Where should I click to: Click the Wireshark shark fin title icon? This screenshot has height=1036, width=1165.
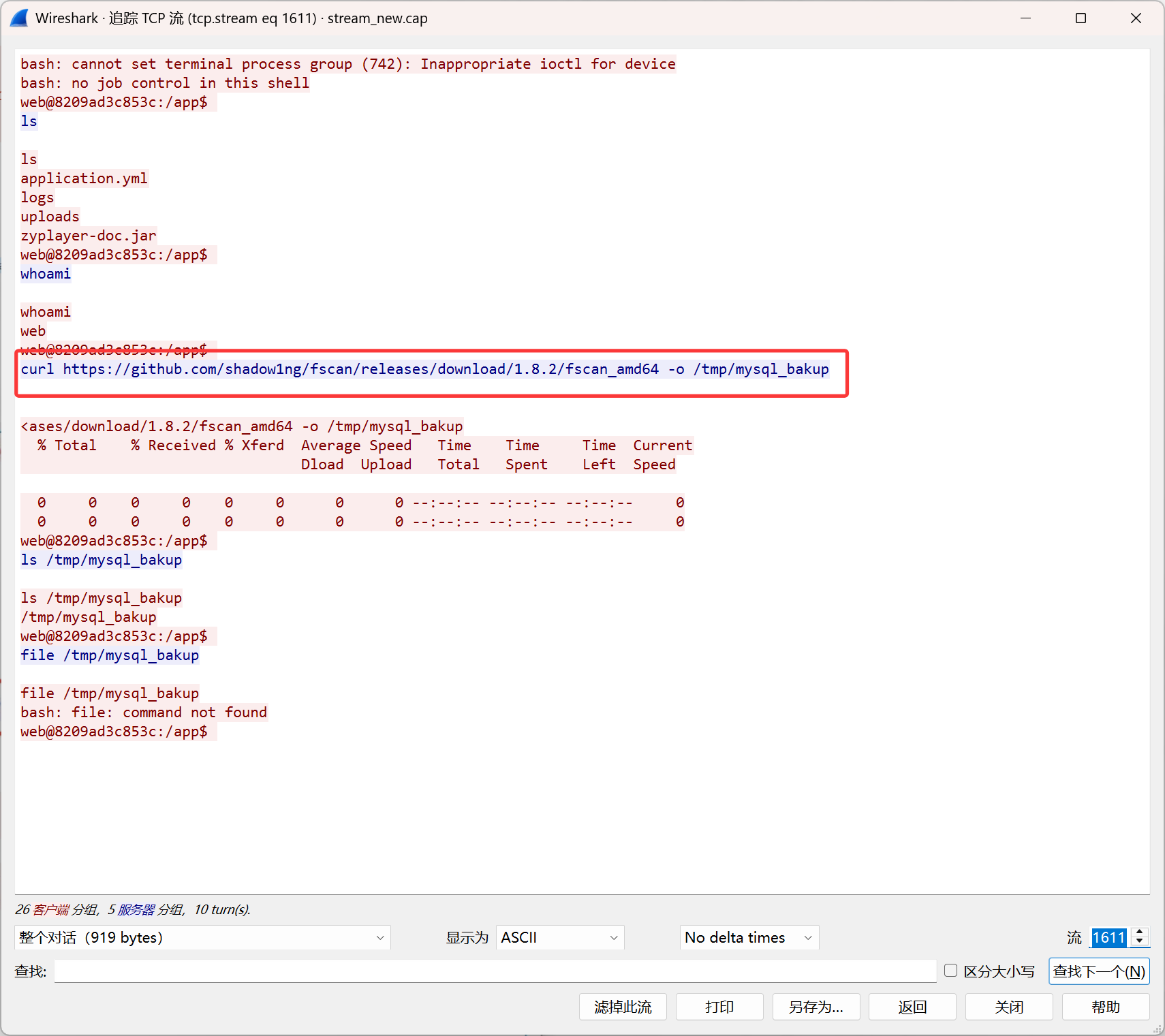coord(19,18)
